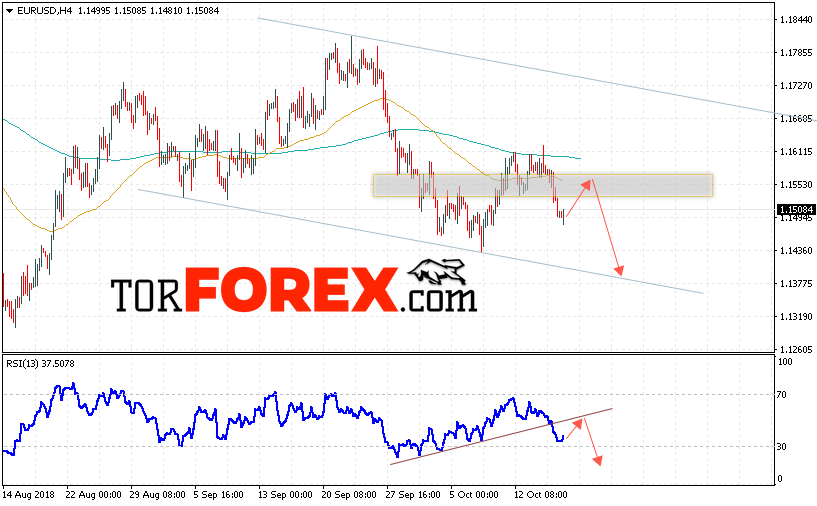
Task: Click price level 1.16115 on scale
Action: [x=796, y=152]
